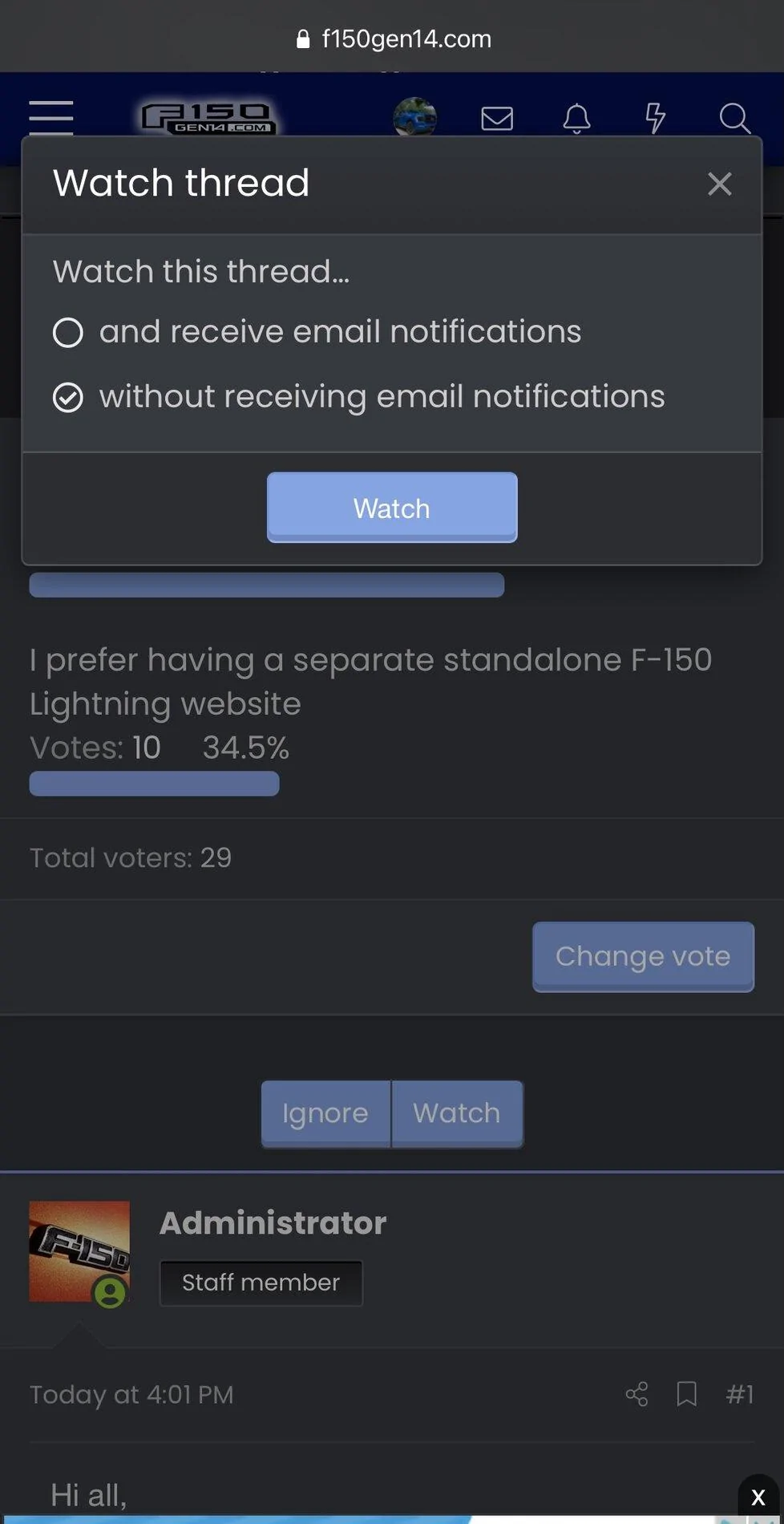The height and width of the screenshot is (1524, 784).
Task: Close the Watch thread dialog
Action: 719,184
